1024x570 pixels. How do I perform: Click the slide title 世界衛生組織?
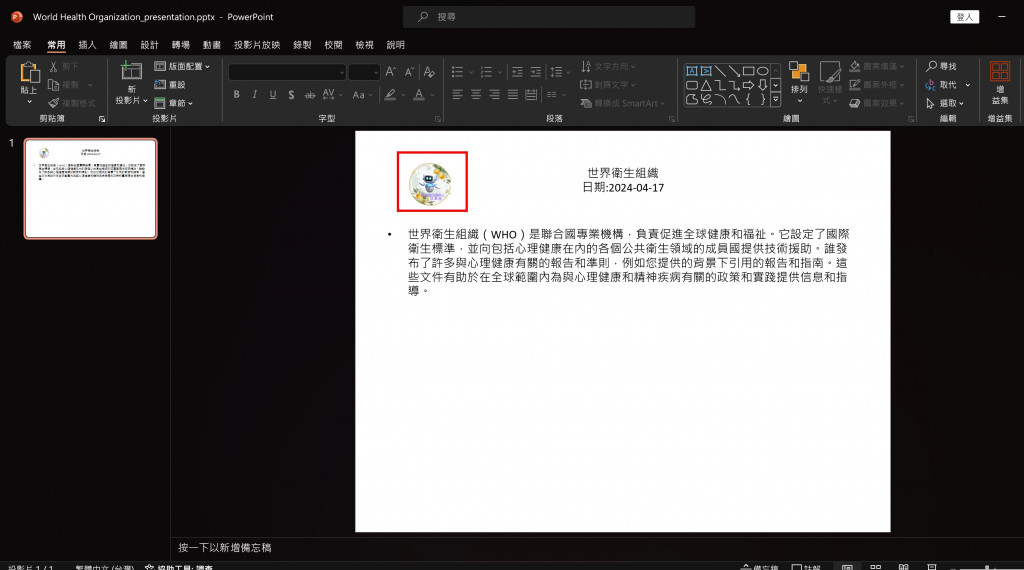623,172
